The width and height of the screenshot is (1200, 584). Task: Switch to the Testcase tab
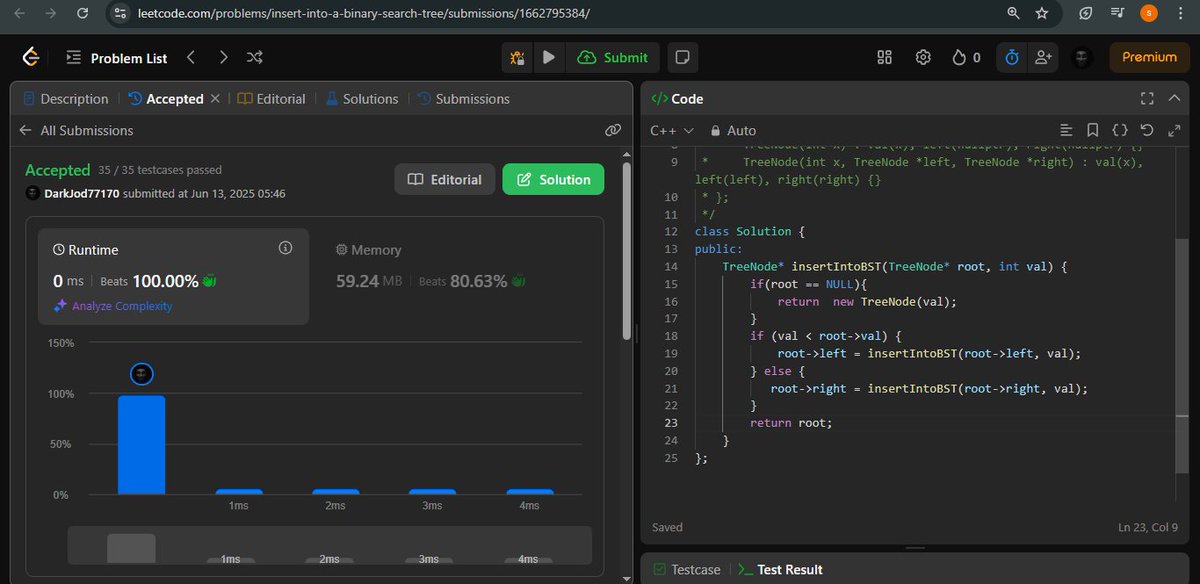tap(686, 569)
